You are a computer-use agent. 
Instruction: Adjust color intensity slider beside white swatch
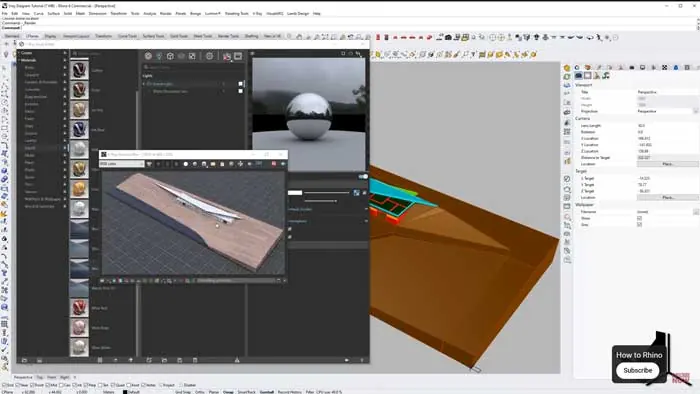coord(327,193)
